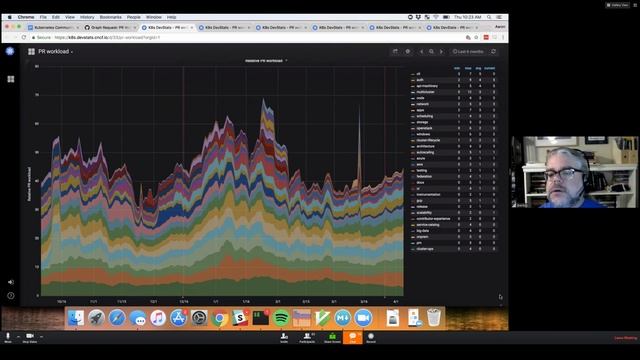
Task: Open dashboard settings gear icon
Action: [x=408, y=51]
